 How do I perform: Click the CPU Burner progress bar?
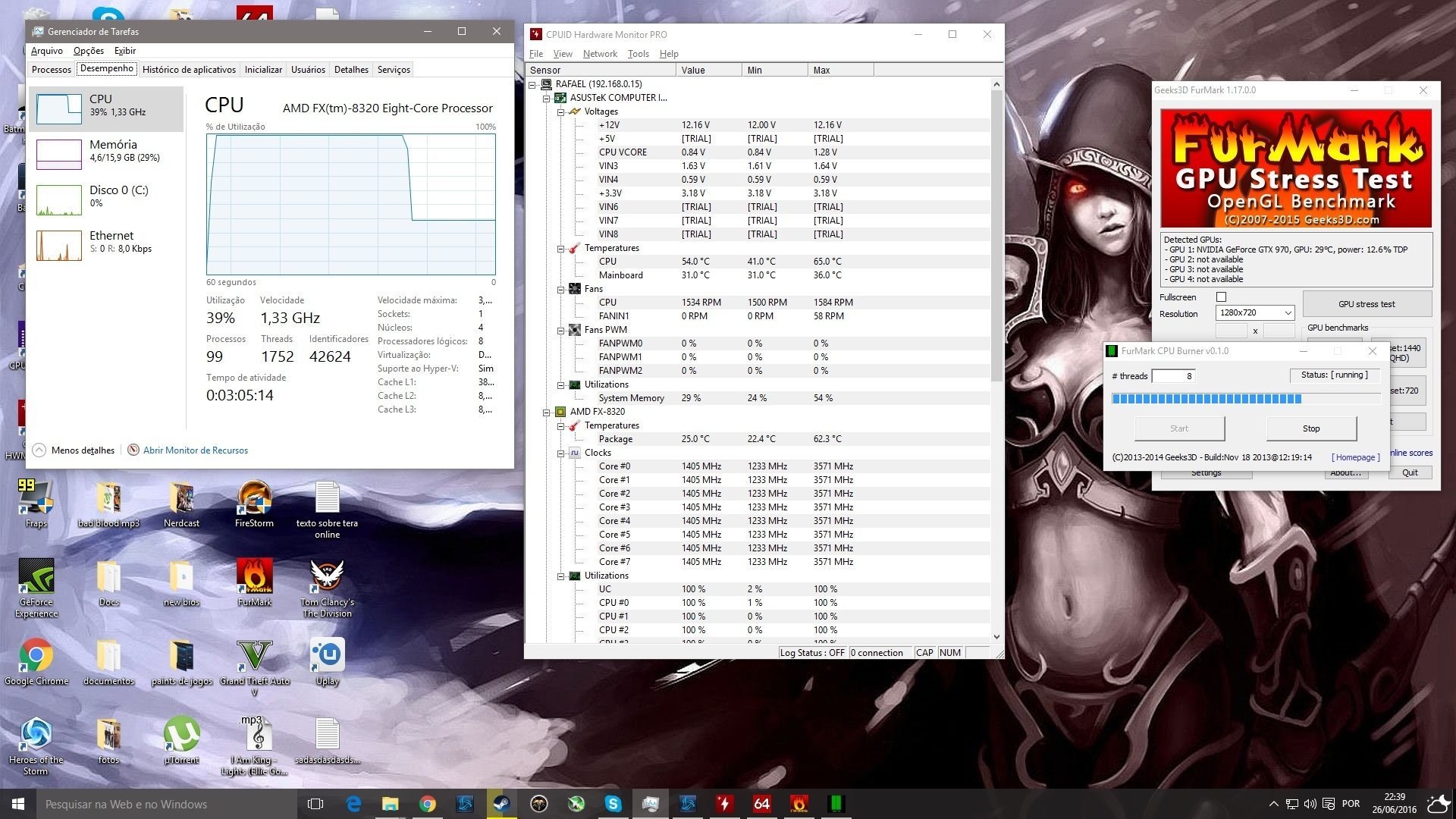1246,398
